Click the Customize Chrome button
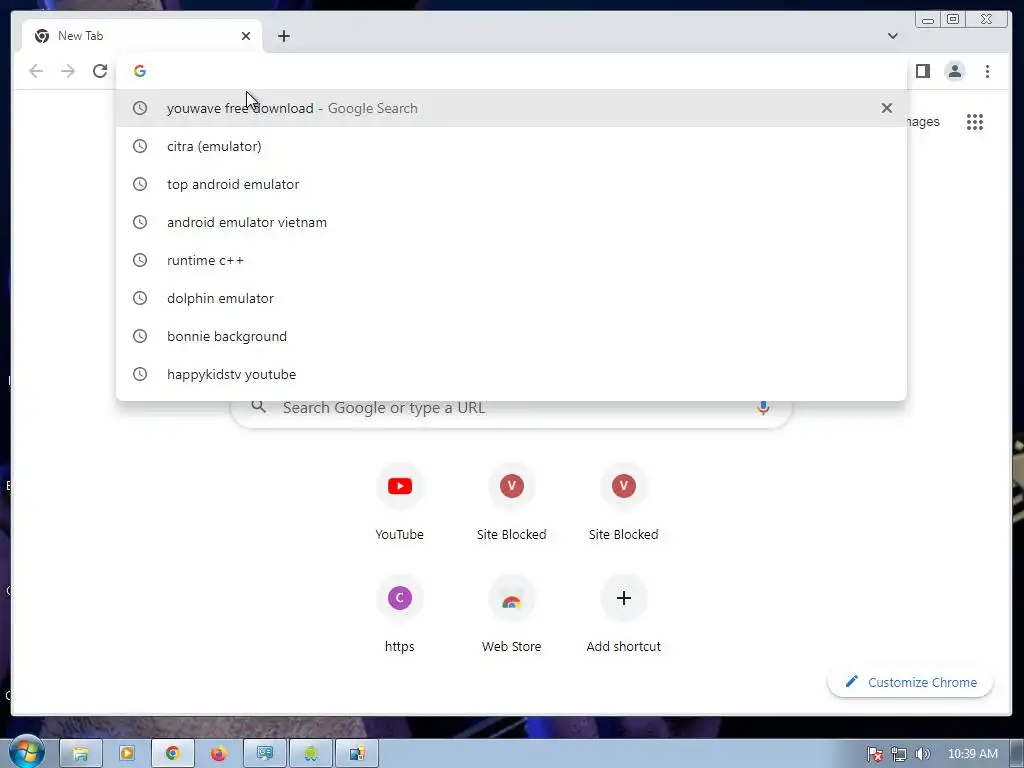This screenshot has width=1024, height=768. 910,682
